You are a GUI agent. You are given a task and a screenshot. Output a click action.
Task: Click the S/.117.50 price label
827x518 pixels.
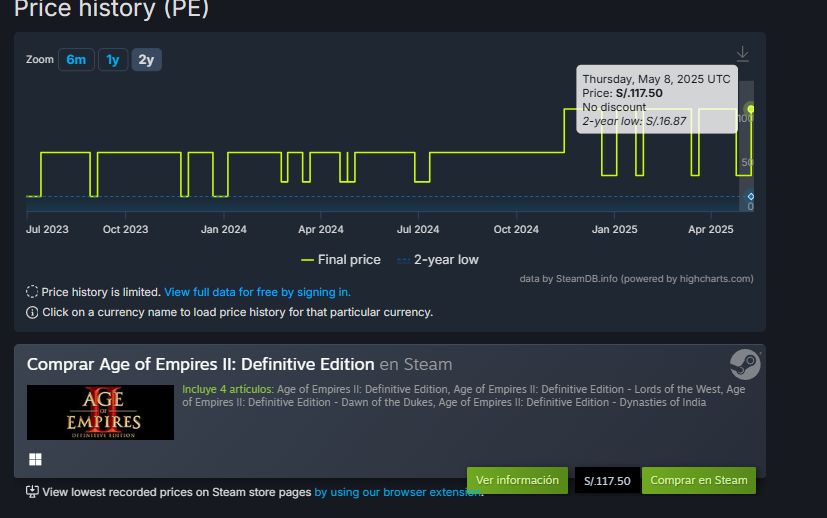[607, 481]
